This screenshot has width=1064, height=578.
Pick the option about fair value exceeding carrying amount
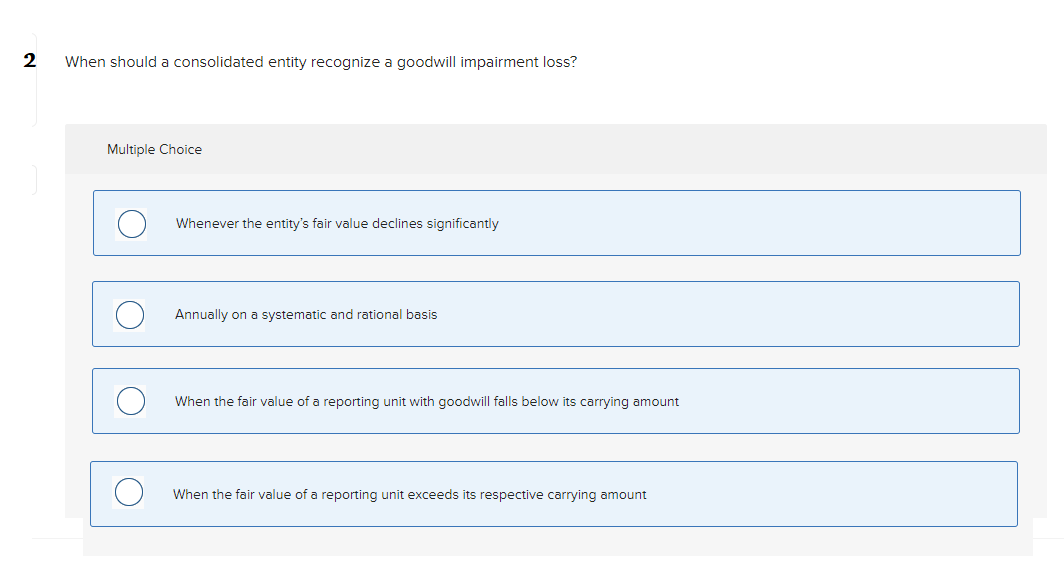tap(410, 493)
